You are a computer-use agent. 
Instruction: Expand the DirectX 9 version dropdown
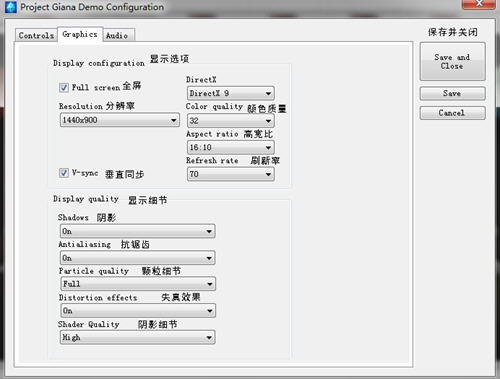tap(231, 93)
